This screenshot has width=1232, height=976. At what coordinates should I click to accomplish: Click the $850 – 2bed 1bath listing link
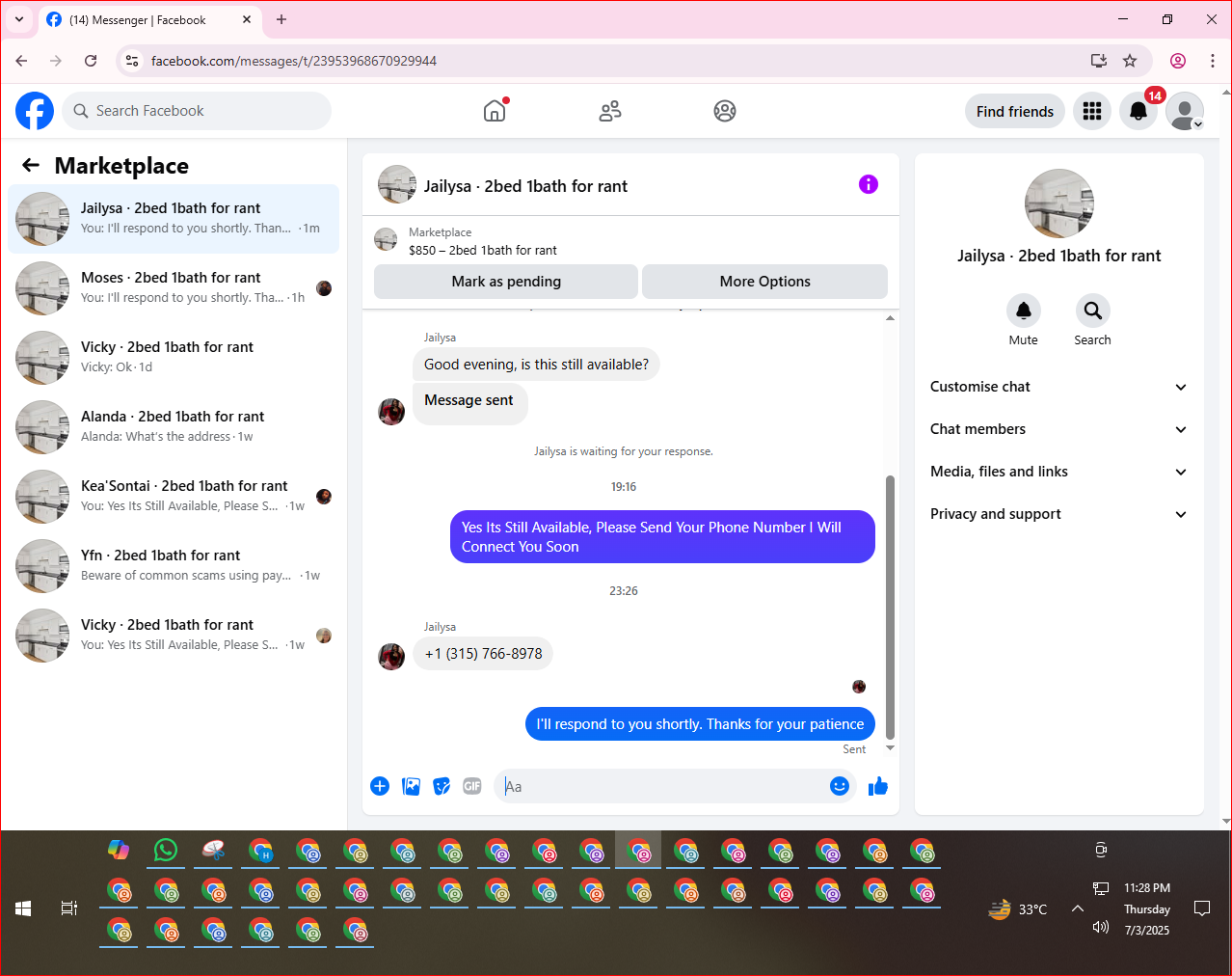(x=482, y=250)
